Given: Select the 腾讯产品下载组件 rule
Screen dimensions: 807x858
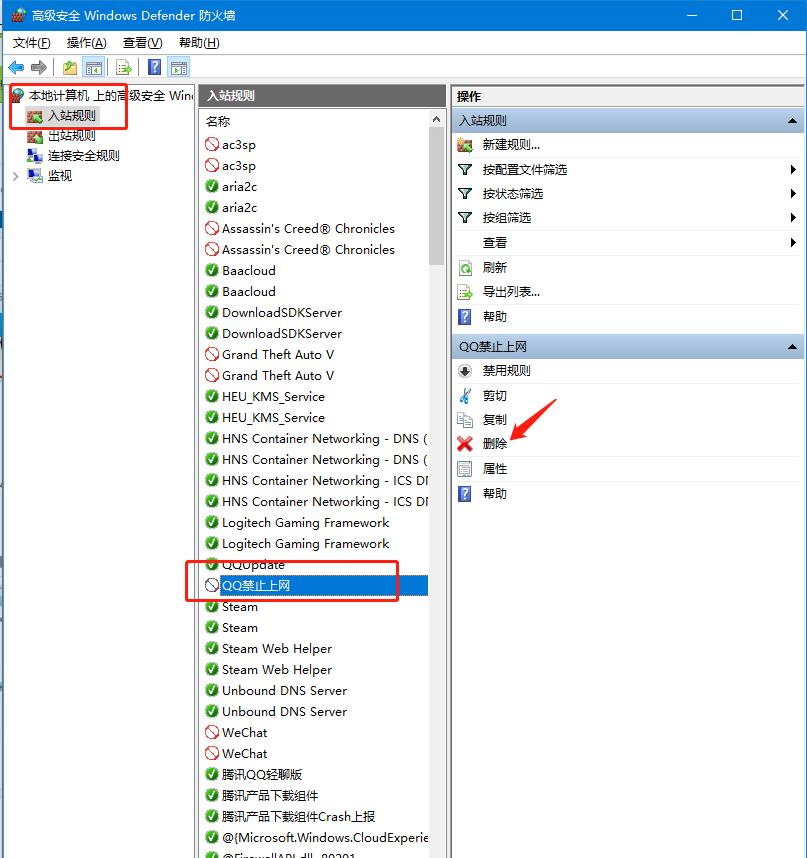Looking at the screenshot, I should 270,796.
